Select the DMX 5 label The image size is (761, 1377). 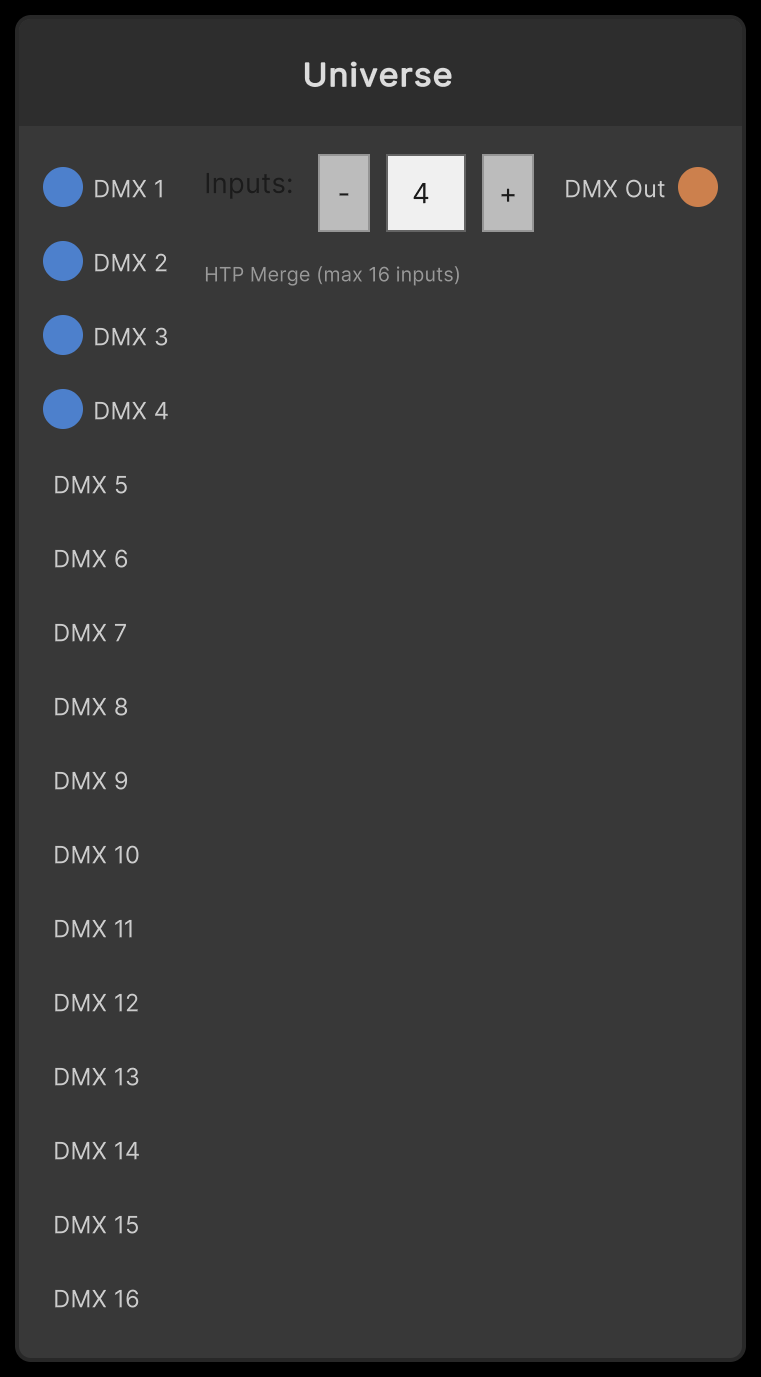91,485
